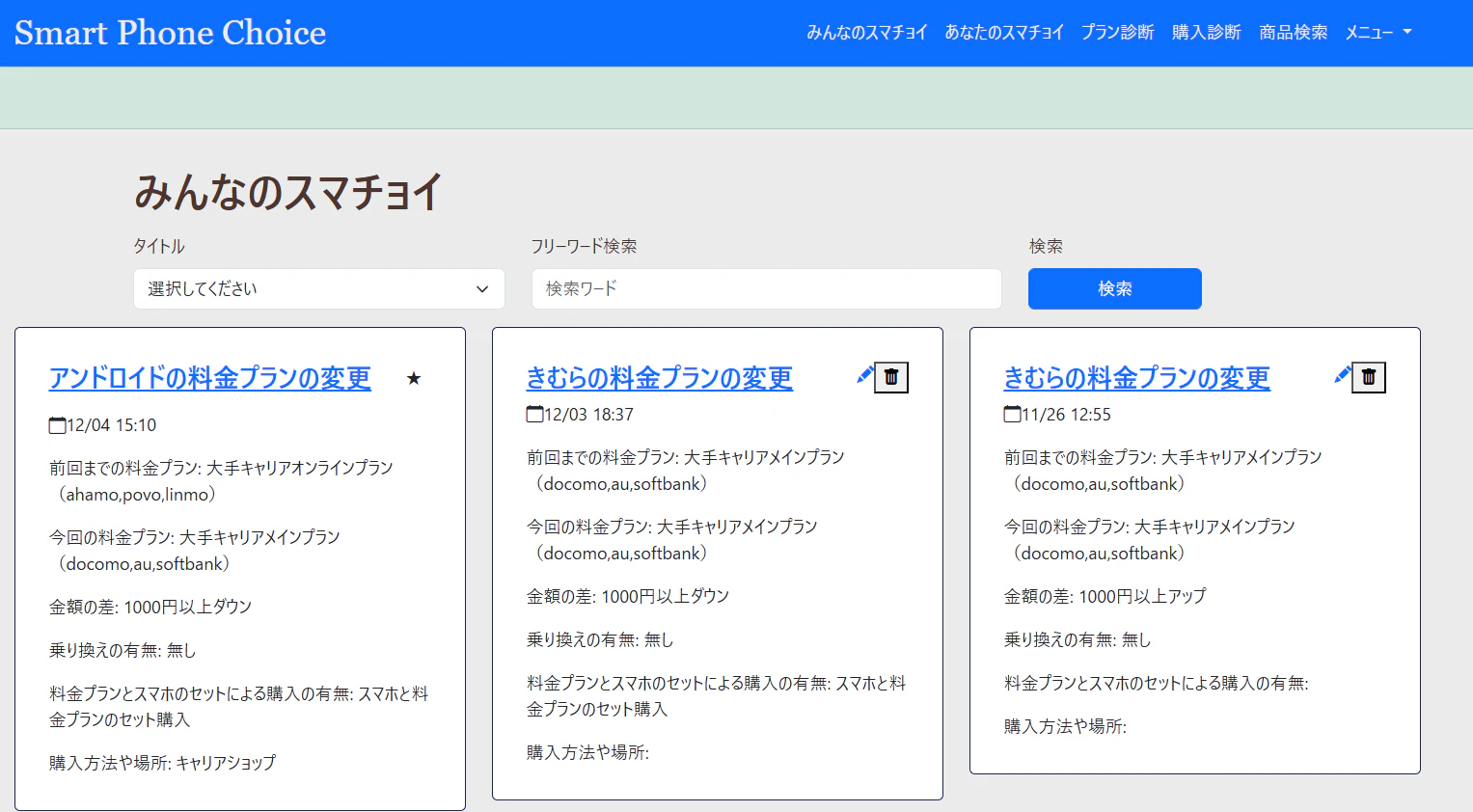The image size is (1473, 812).
Task: Click the Smart Phone Choice logo
Action: click(x=170, y=33)
